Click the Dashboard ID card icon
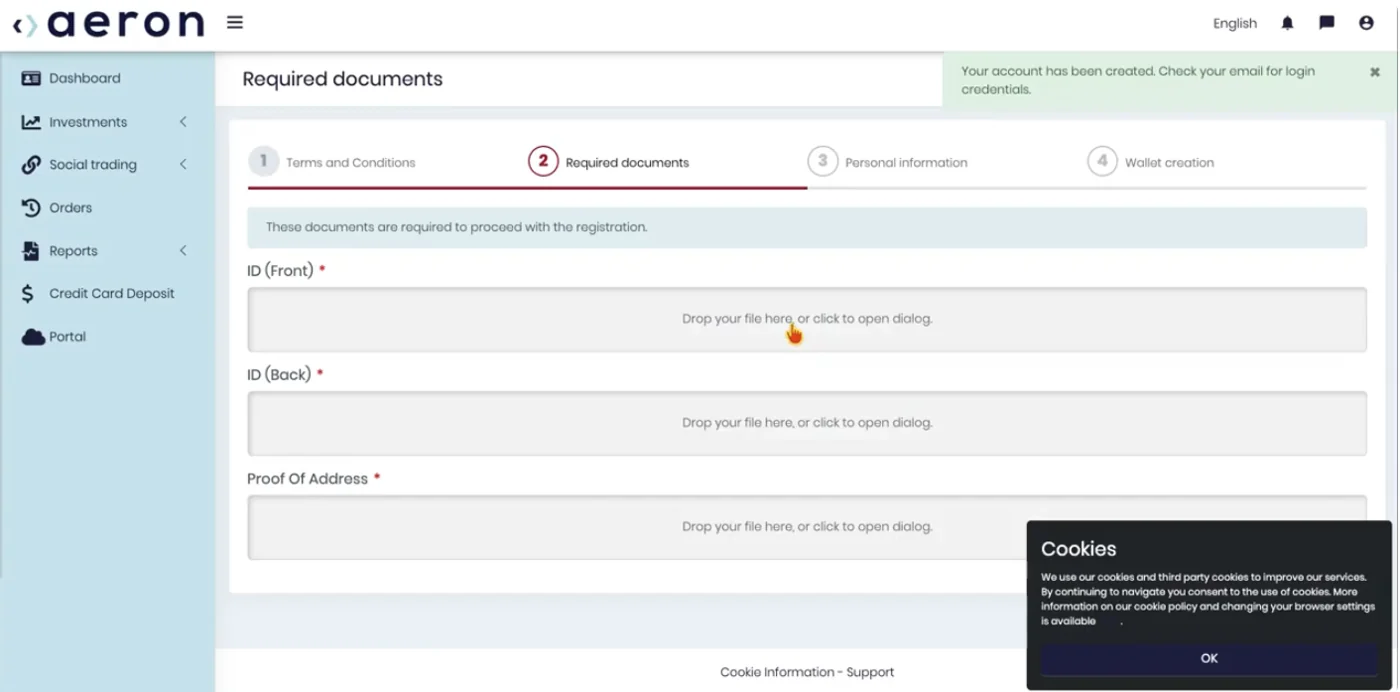 [31, 78]
